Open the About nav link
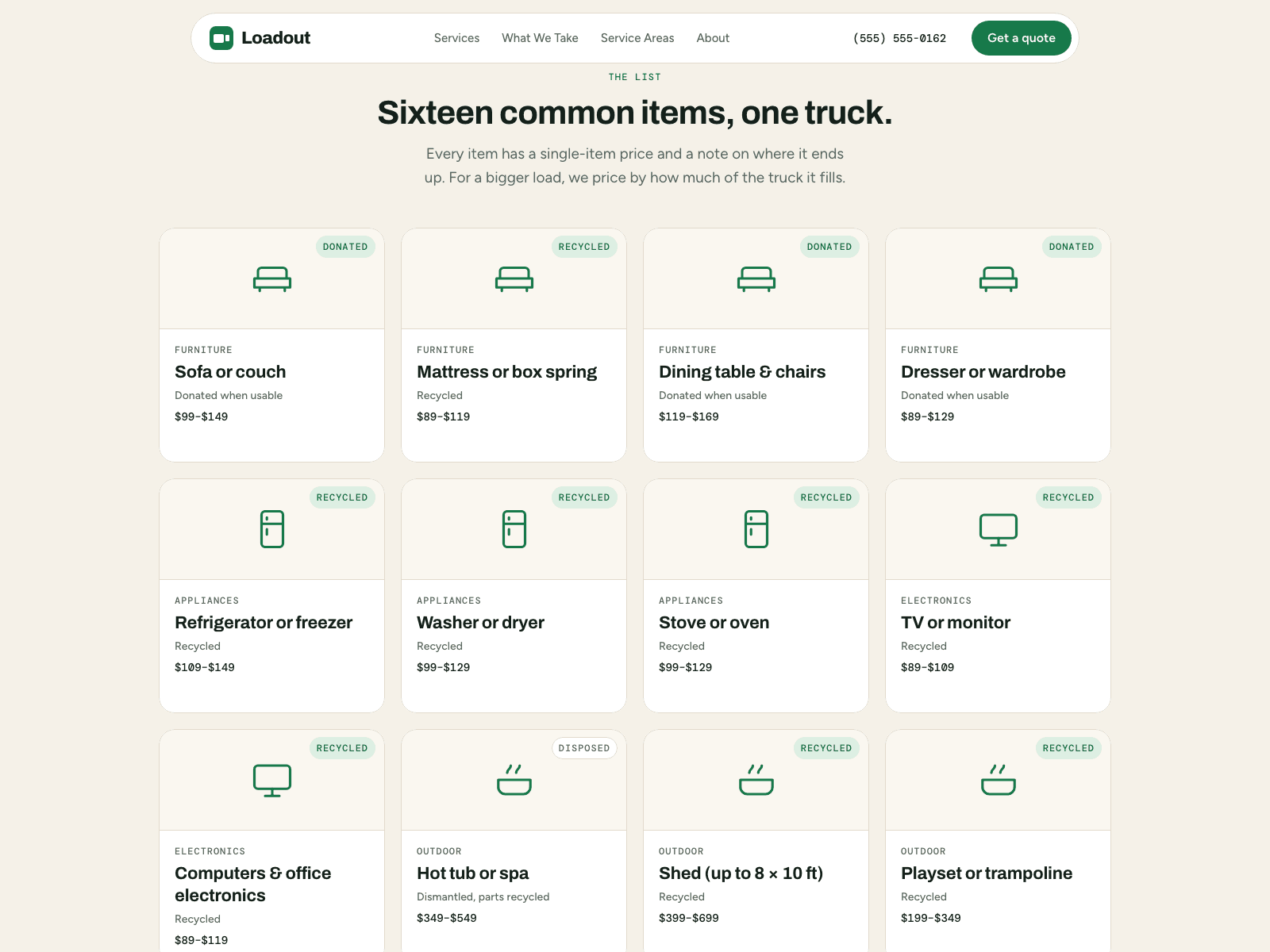Image resolution: width=1270 pixels, height=952 pixels. pyautogui.click(x=713, y=38)
